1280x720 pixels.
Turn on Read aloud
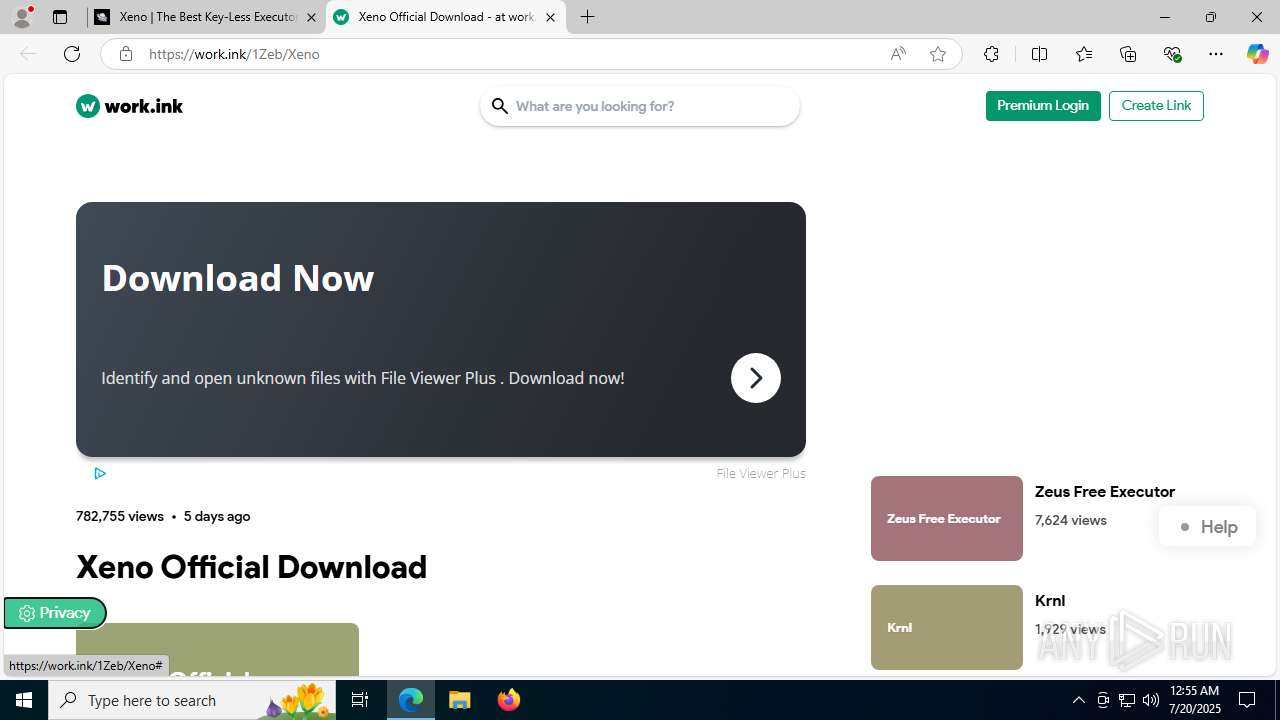point(898,54)
